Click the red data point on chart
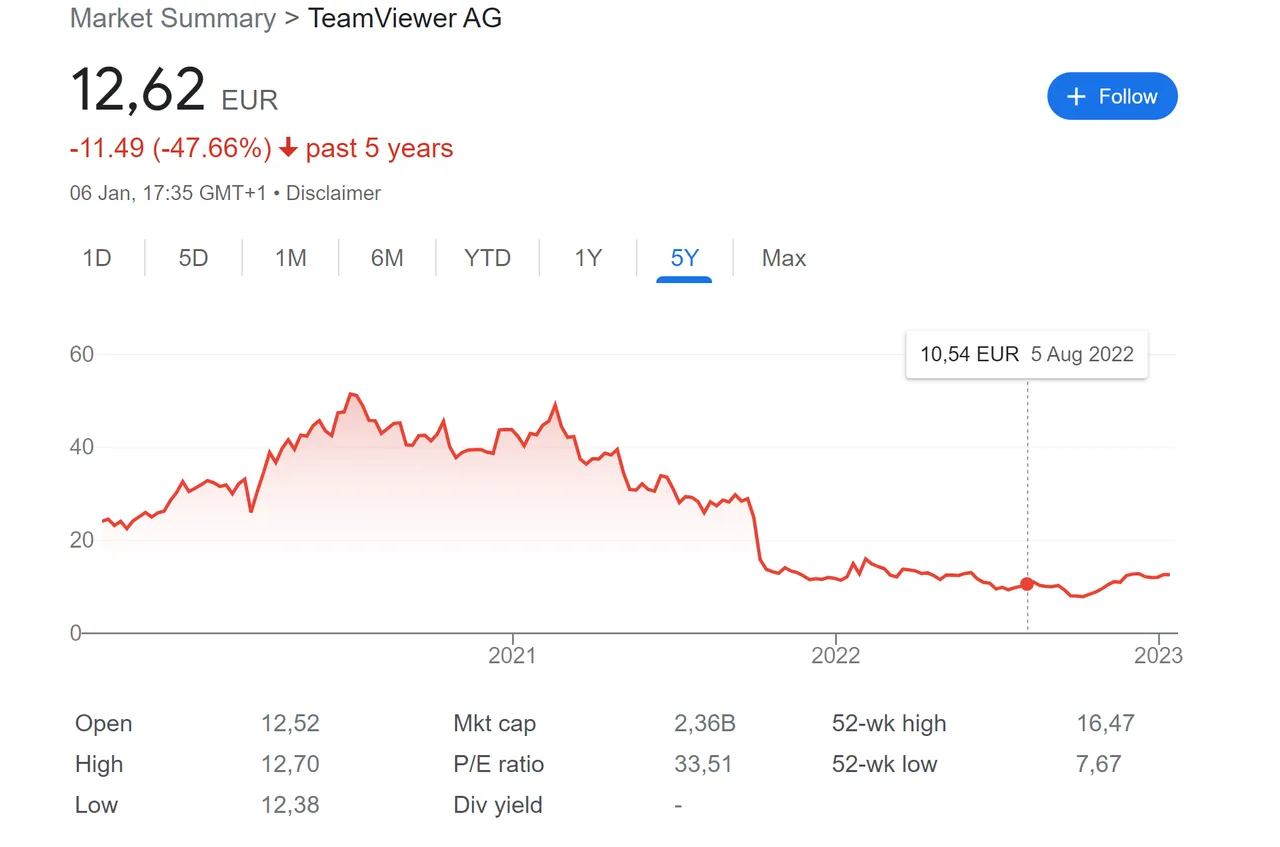This screenshot has height=847, width=1280. (1027, 584)
